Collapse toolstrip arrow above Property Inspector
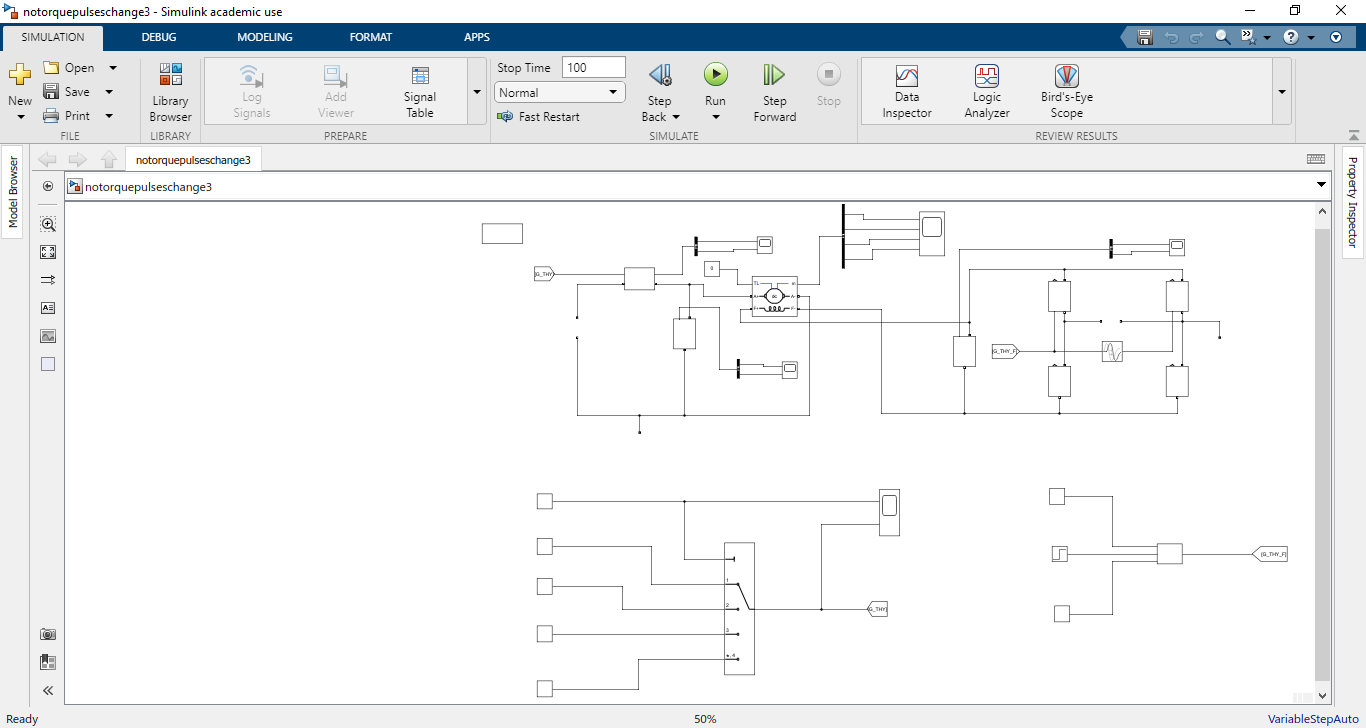 click(x=1354, y=135)
